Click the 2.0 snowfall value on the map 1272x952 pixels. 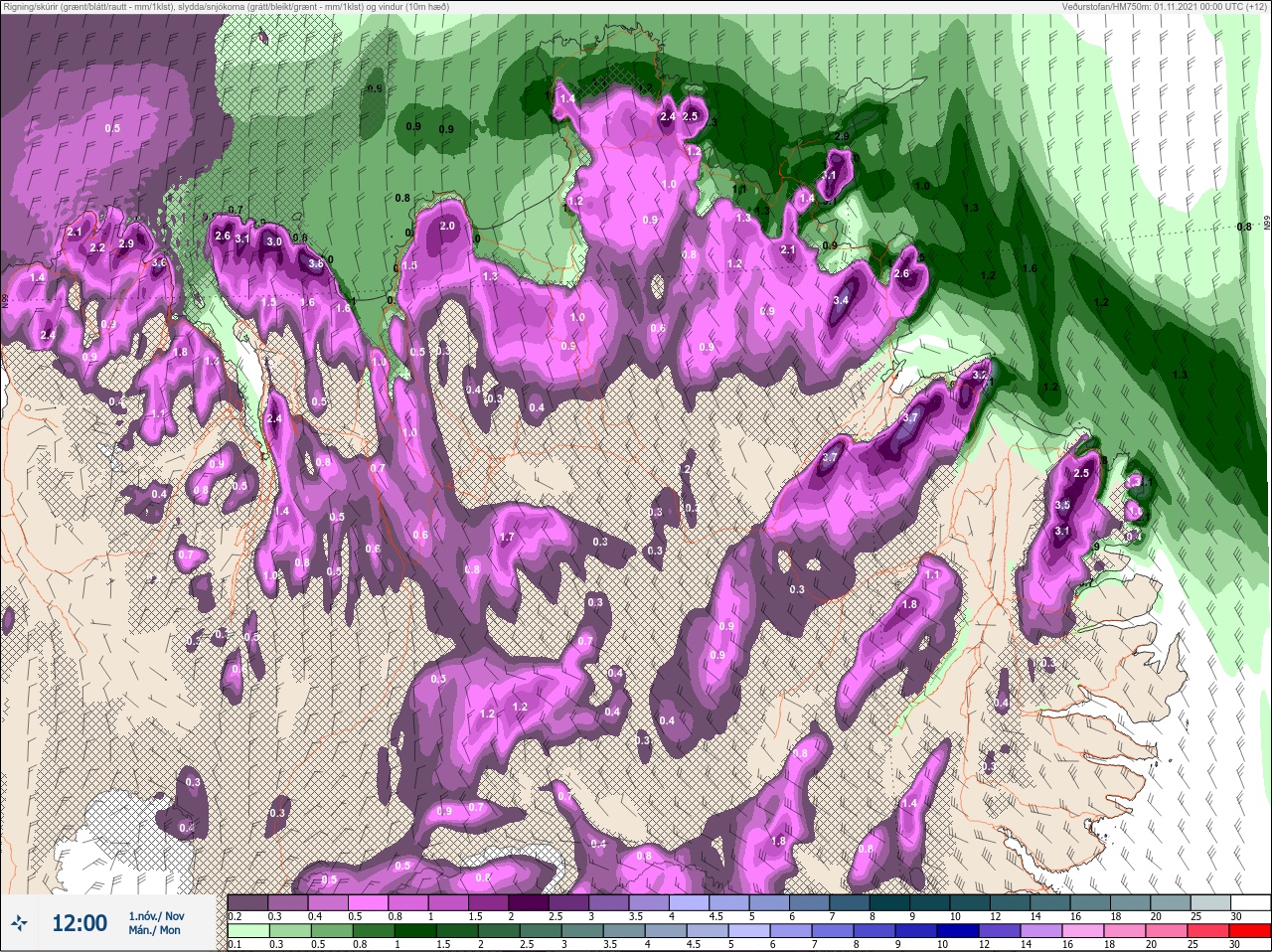tap(447, 227)
